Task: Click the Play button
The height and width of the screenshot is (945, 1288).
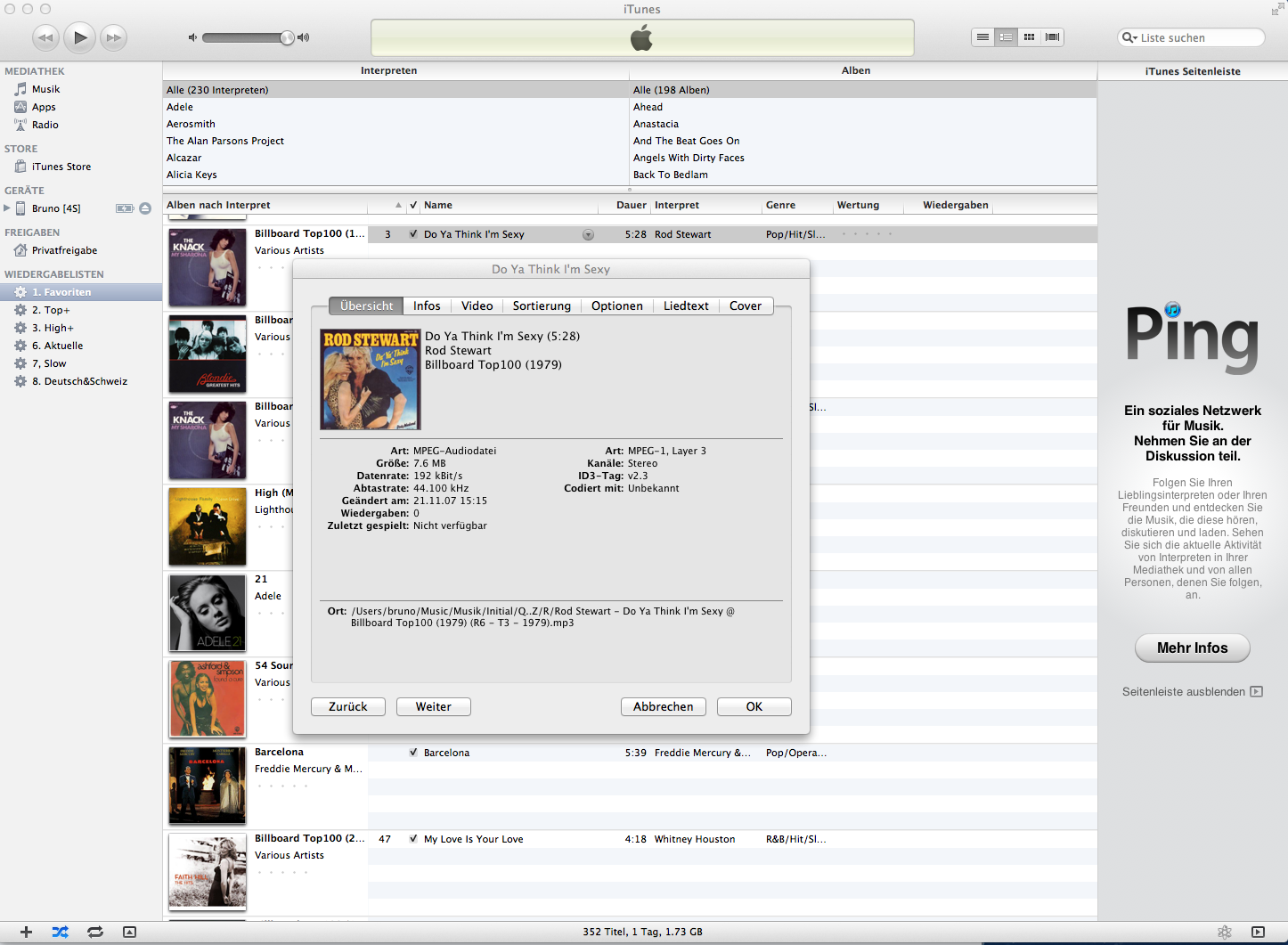Action: [80, 37]
